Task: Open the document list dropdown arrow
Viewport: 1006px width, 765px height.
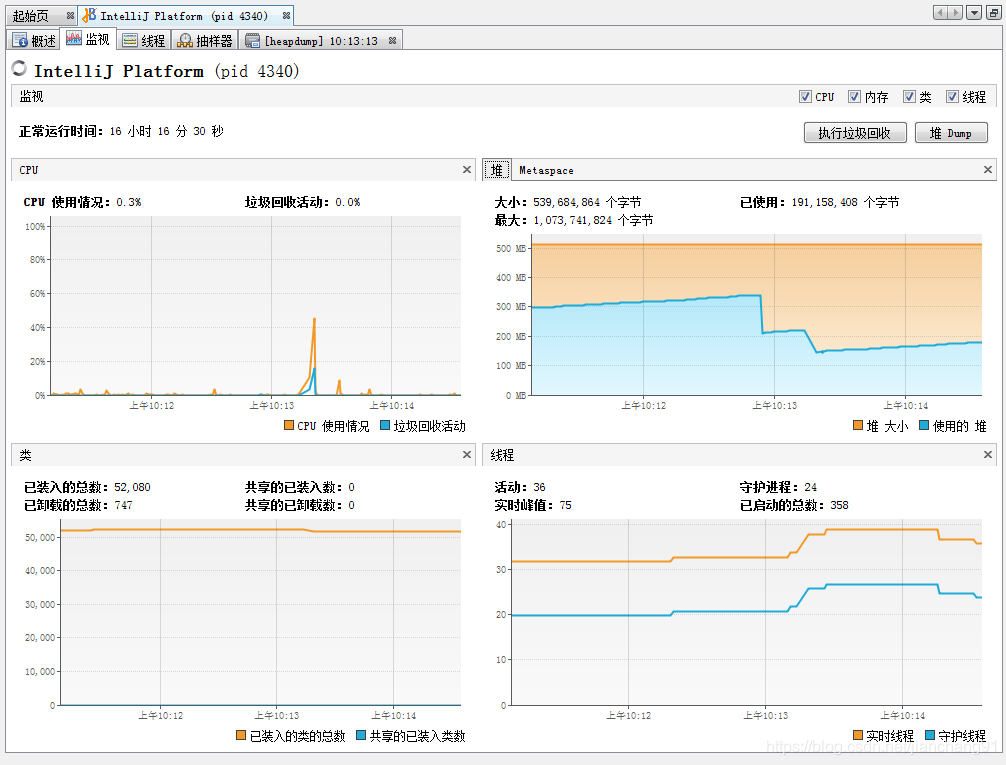Action: tap(974, 13)
